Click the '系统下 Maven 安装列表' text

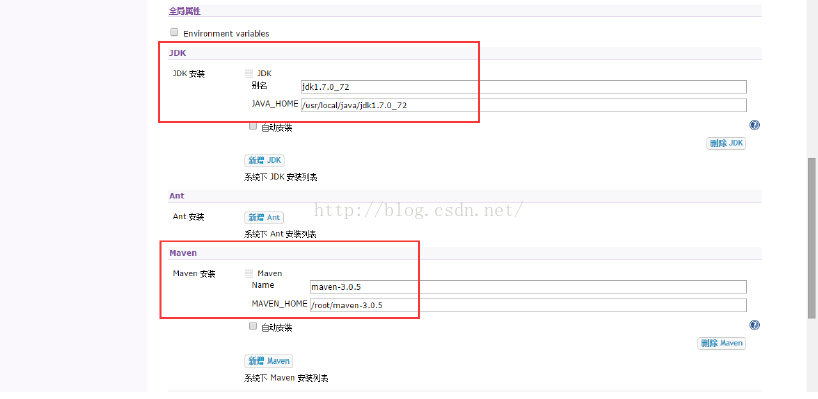286,378
